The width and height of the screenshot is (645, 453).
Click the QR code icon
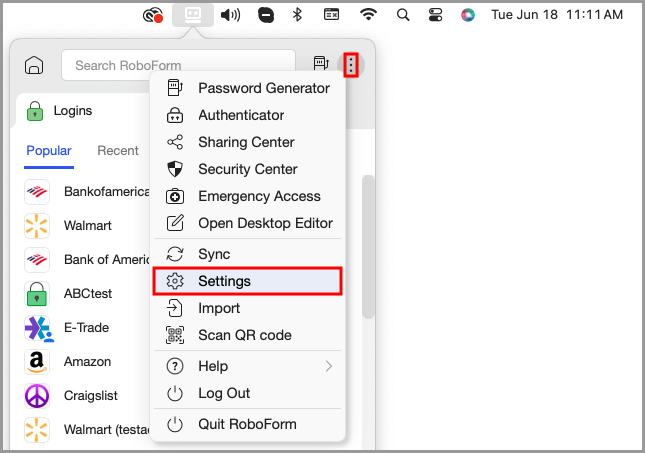point(175,335)
